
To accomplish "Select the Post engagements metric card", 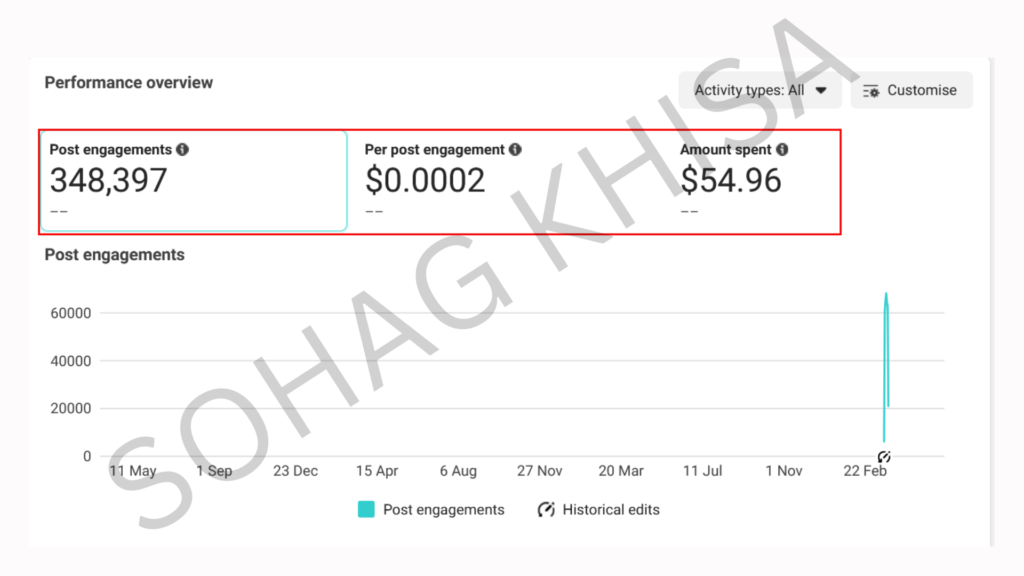I will pos(193,181).
